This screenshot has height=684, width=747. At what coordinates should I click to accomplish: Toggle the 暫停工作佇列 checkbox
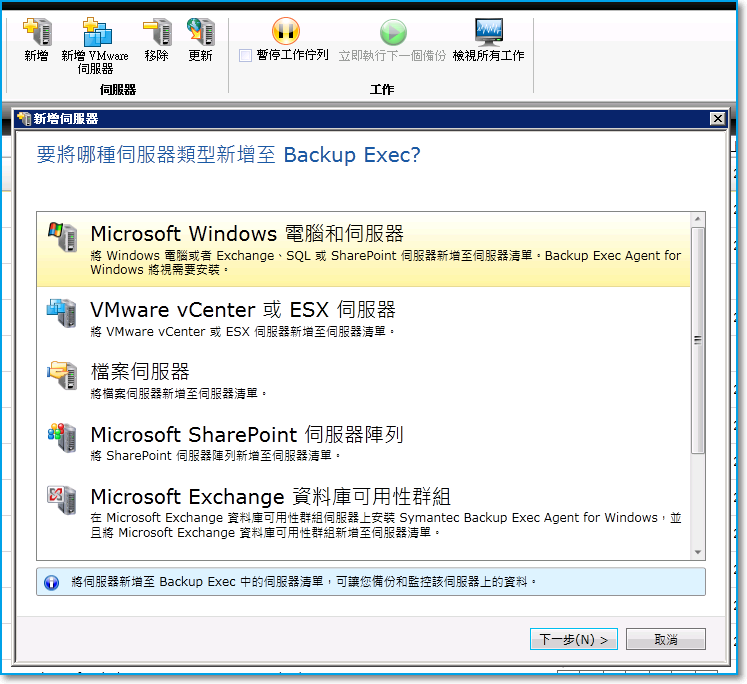(245, 56)
